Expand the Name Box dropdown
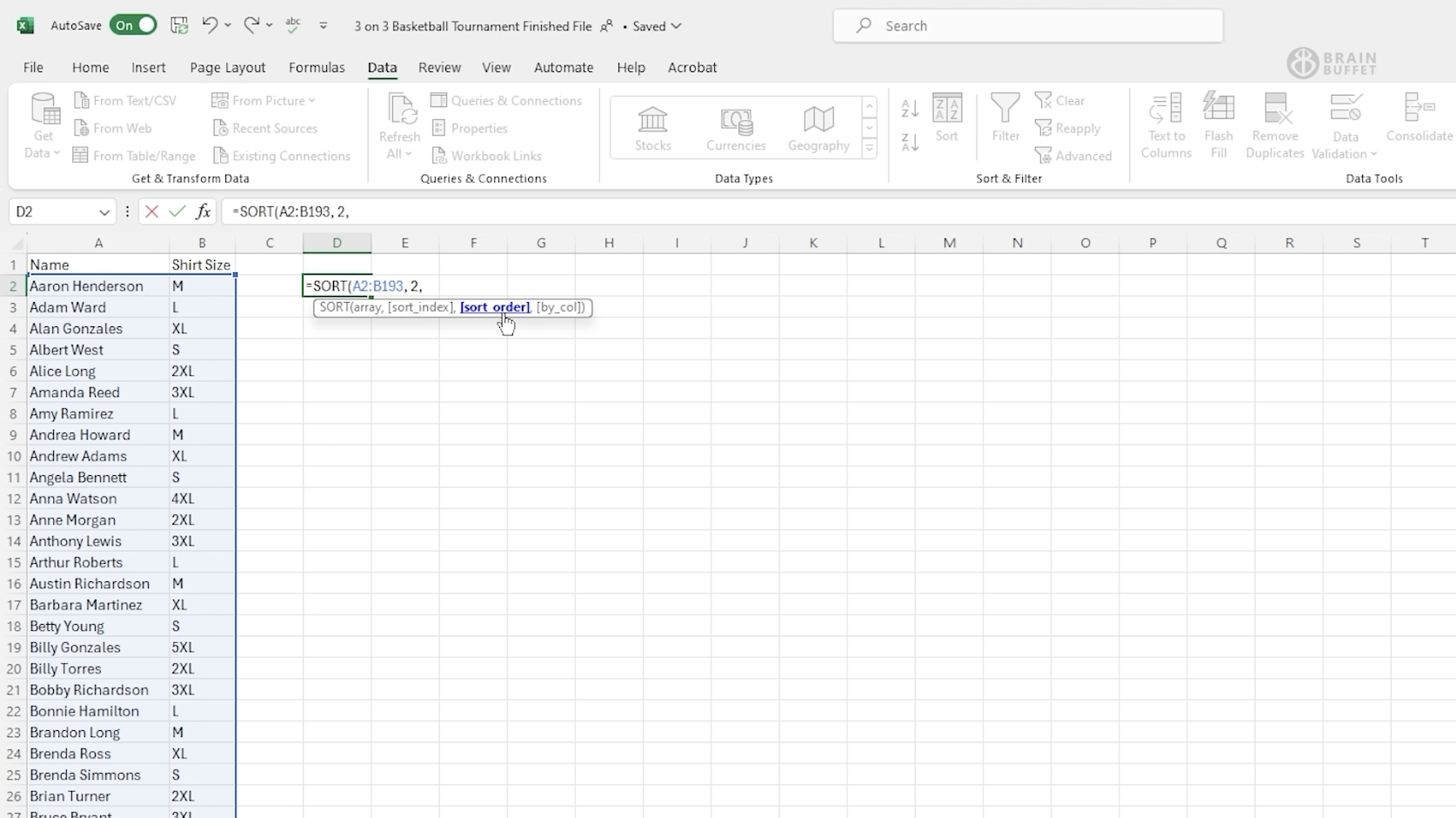Screen dimensions: 1456x818 tap(104, 212)
